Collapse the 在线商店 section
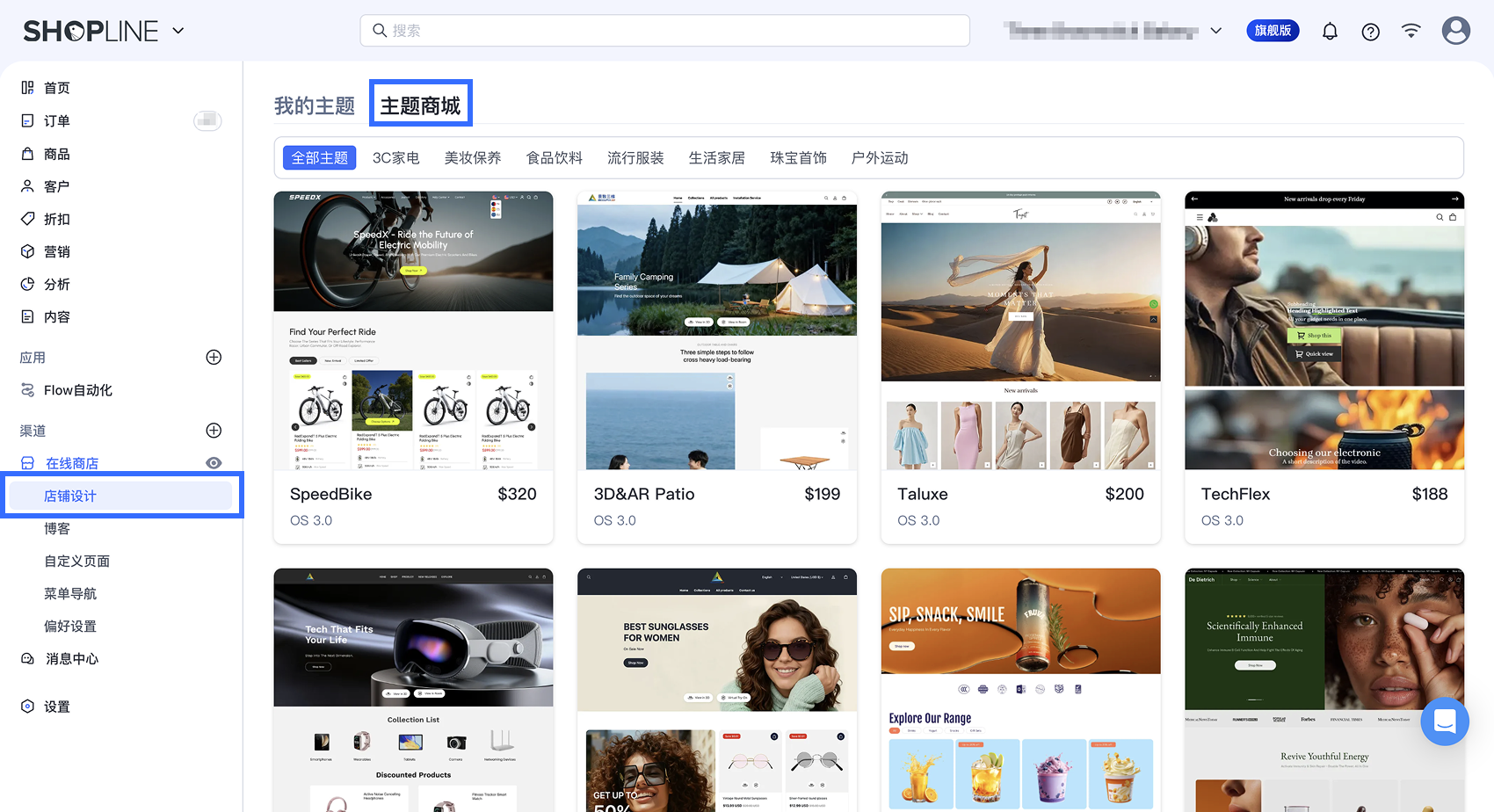 pyautogui.click(x=72, y=463)
